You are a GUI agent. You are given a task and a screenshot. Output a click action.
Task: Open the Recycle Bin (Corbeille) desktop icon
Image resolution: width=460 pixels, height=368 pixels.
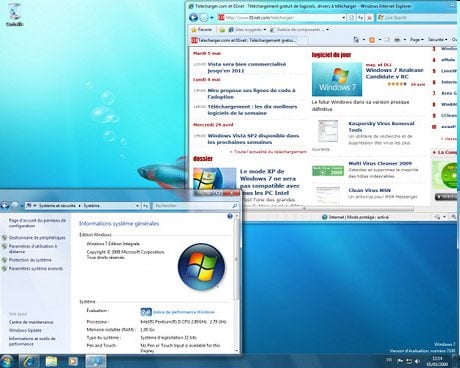14,14
